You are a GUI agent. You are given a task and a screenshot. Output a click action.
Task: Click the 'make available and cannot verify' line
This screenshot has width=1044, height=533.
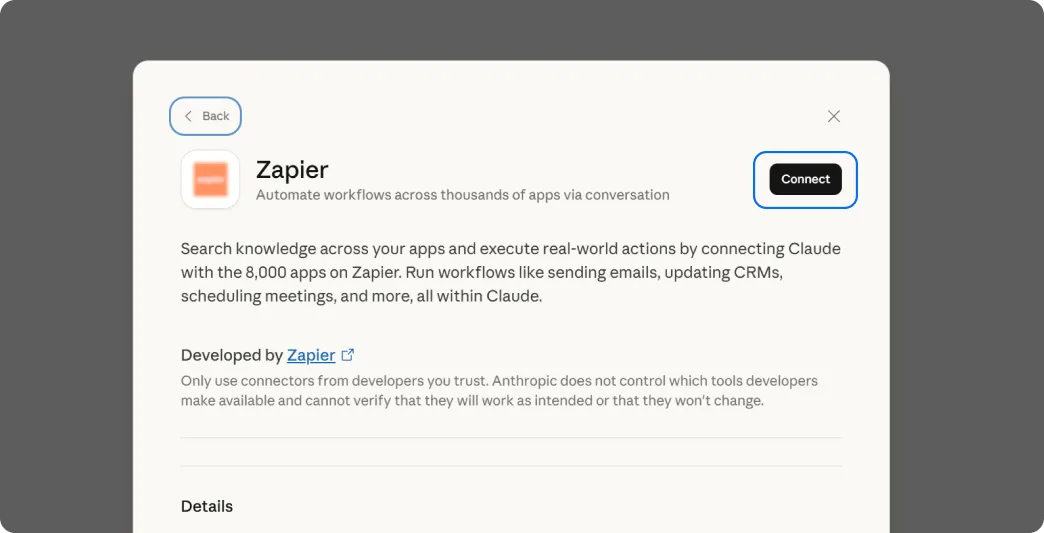pyautogui.click(x=471, y=401)
